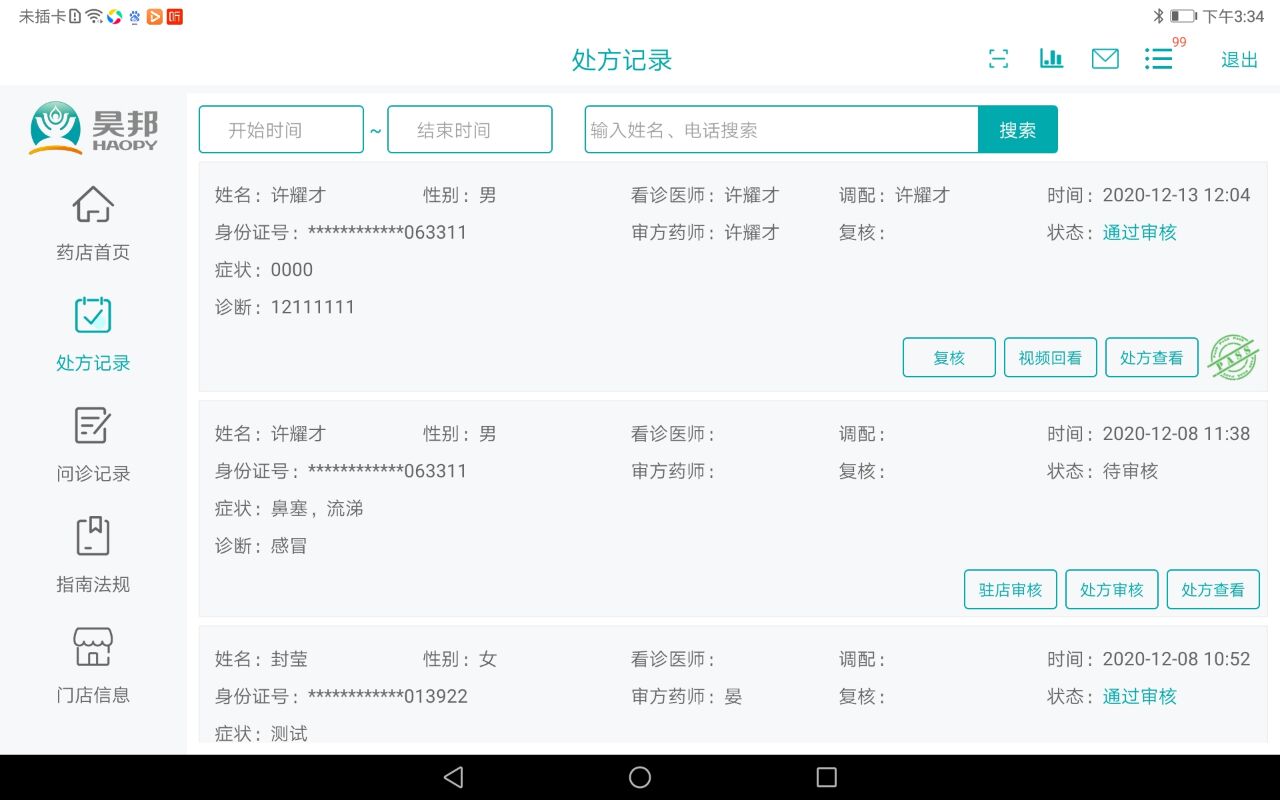Tap the HAOPY logo
1280x800 pixels.
pos(93,128)
